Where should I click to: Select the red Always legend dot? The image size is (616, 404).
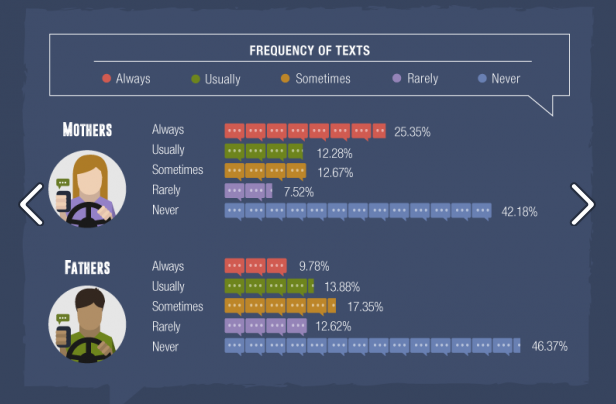click(106, 78)
